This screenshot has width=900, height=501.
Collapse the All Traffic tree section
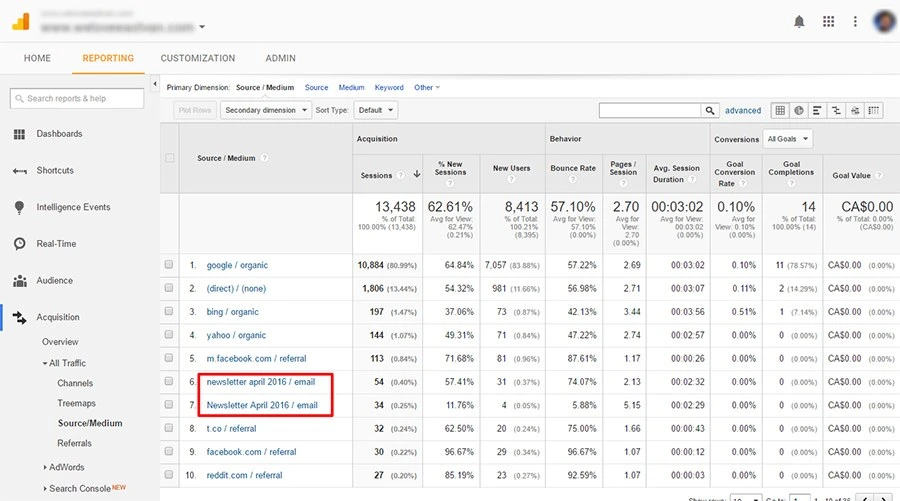coord(45,363)
